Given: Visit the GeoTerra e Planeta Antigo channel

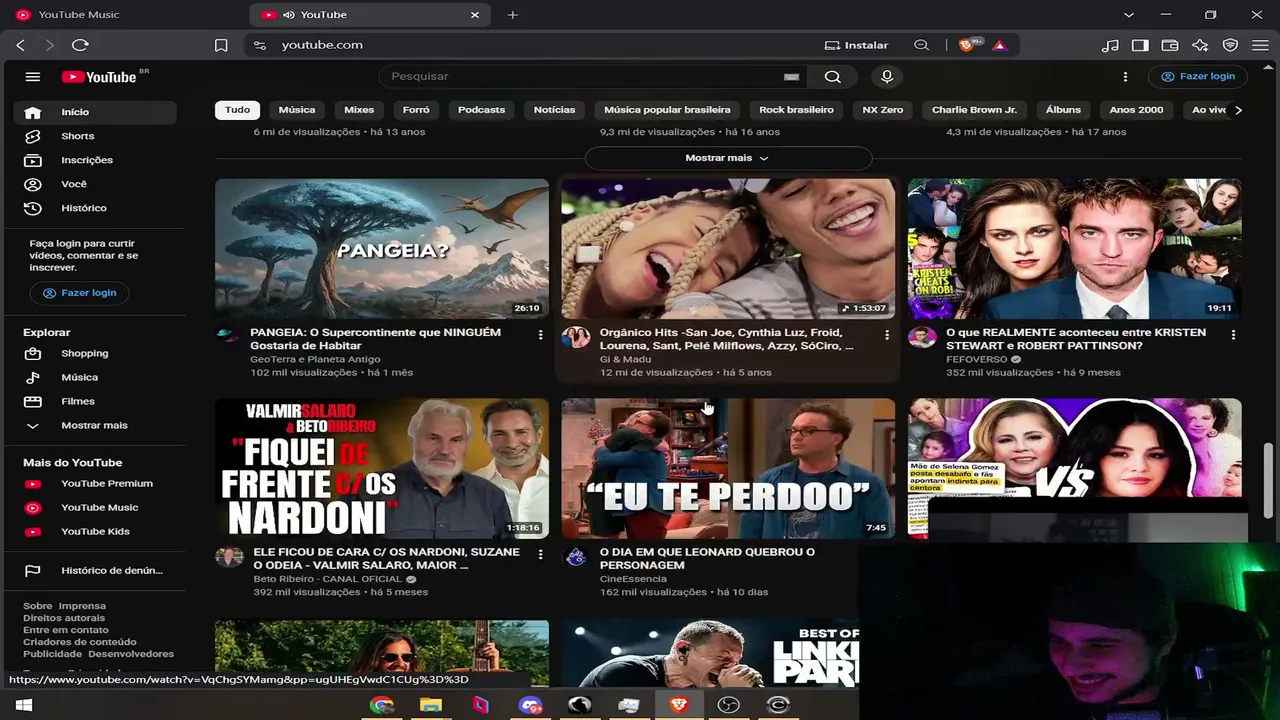Looking at the screenshot, I should tap(315, 359).
